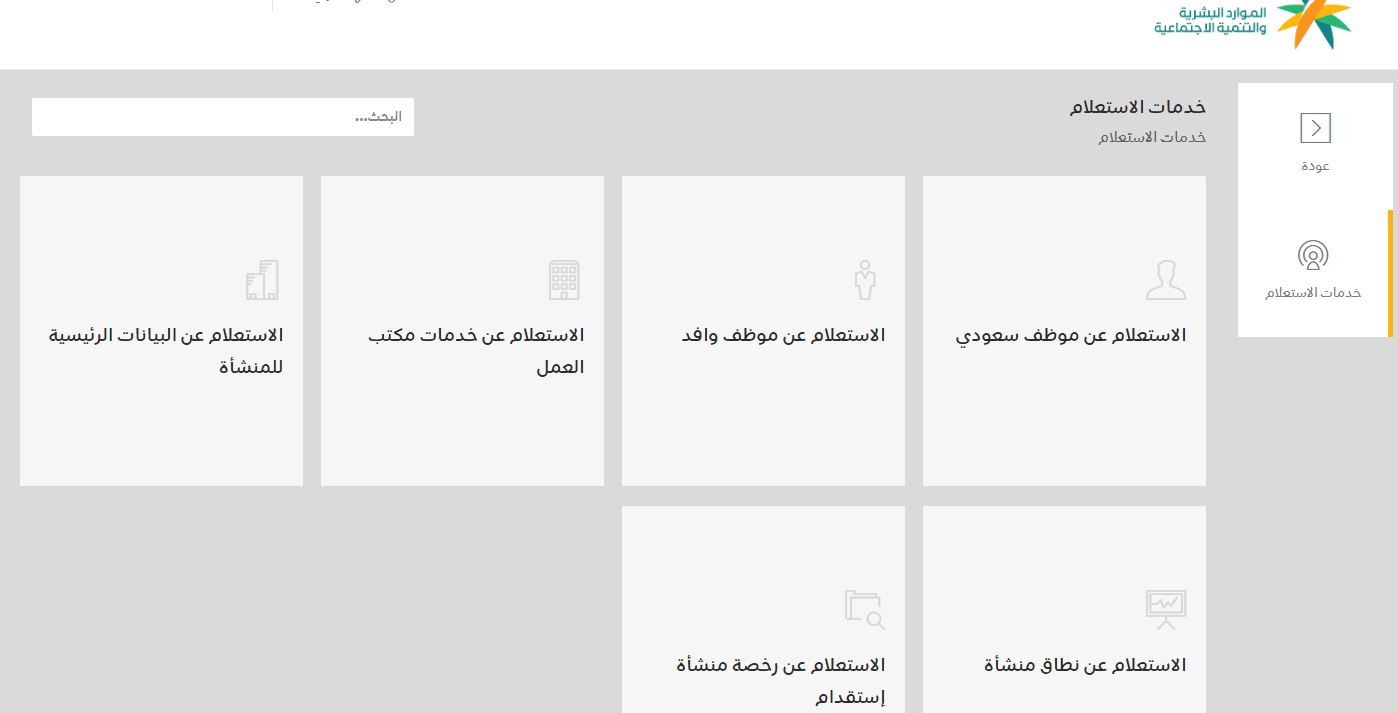Click the ministry star logo in header
This screenshot has width=1398, height=713.
coord(1313,22)
